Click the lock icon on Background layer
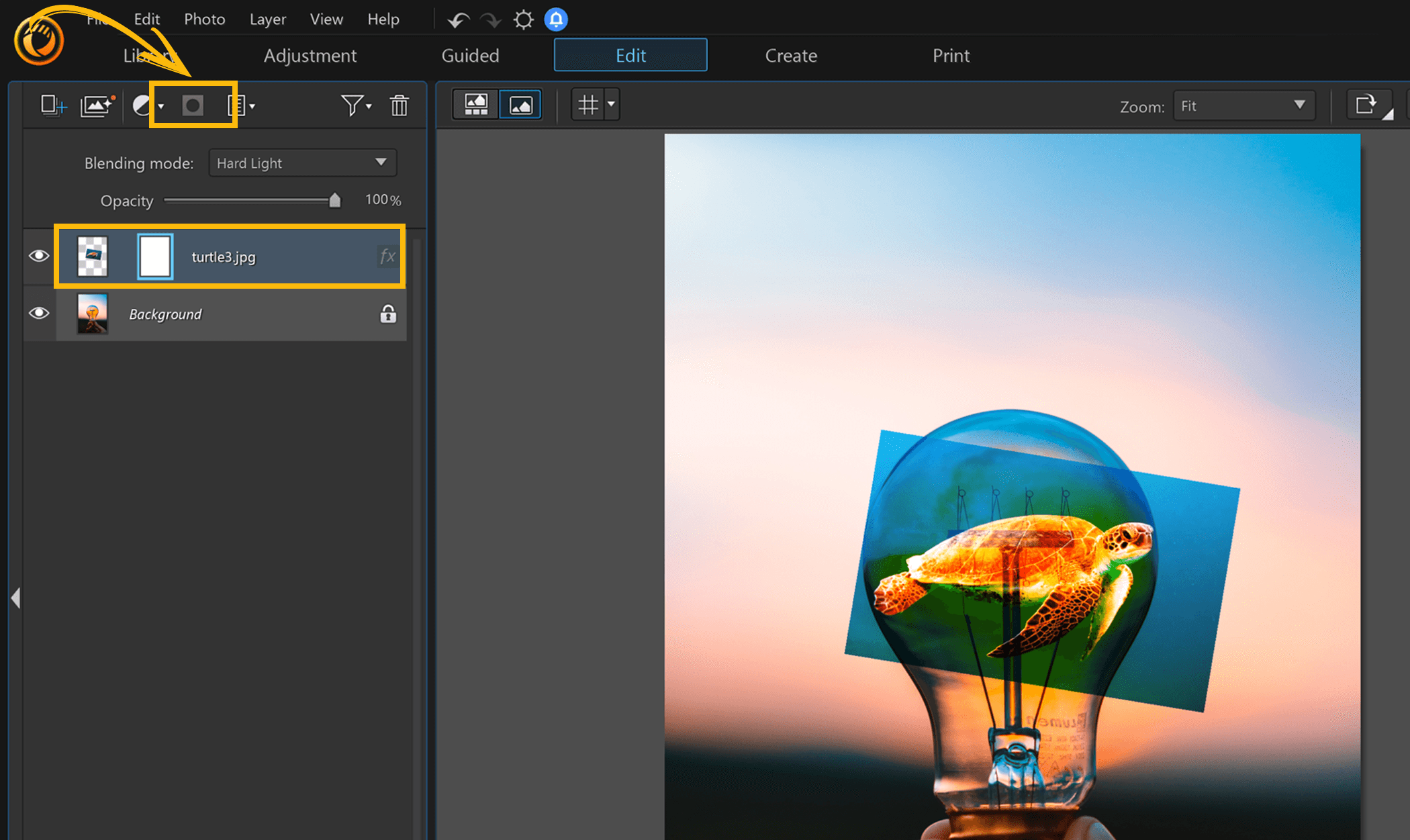1410x840 pixels. pos(387,314)
